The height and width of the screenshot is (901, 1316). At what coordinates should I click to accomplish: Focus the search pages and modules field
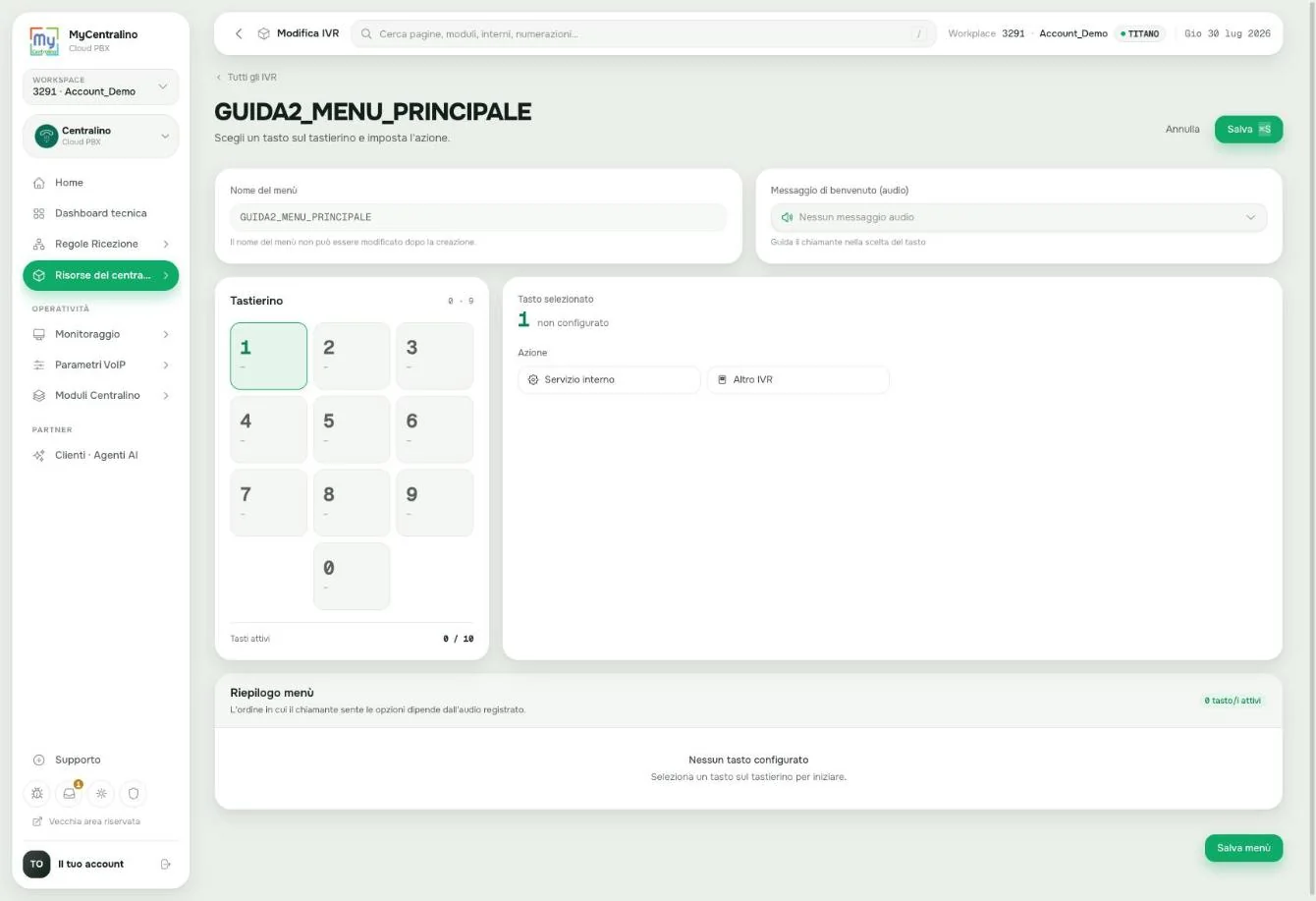(643, 33)
